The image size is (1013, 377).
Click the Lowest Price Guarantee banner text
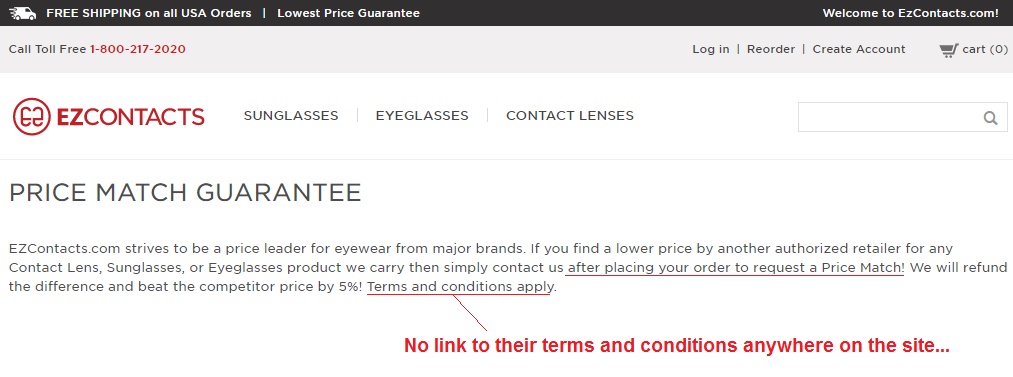(348, 13)
